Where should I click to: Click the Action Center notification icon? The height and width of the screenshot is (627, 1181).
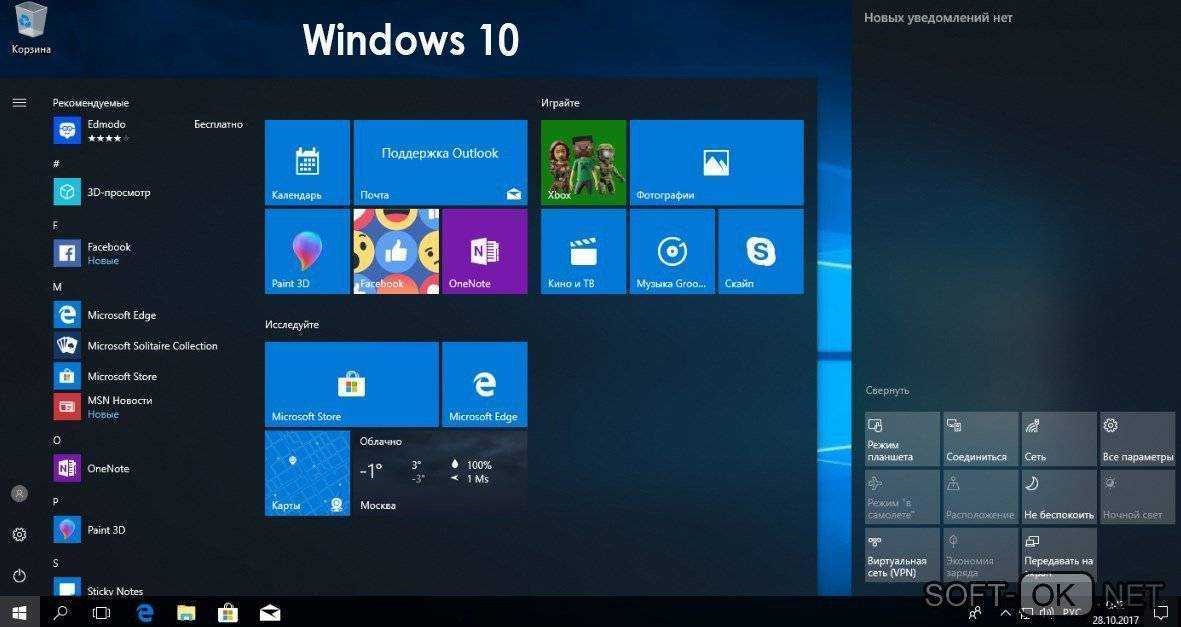tap(1161, 613)
